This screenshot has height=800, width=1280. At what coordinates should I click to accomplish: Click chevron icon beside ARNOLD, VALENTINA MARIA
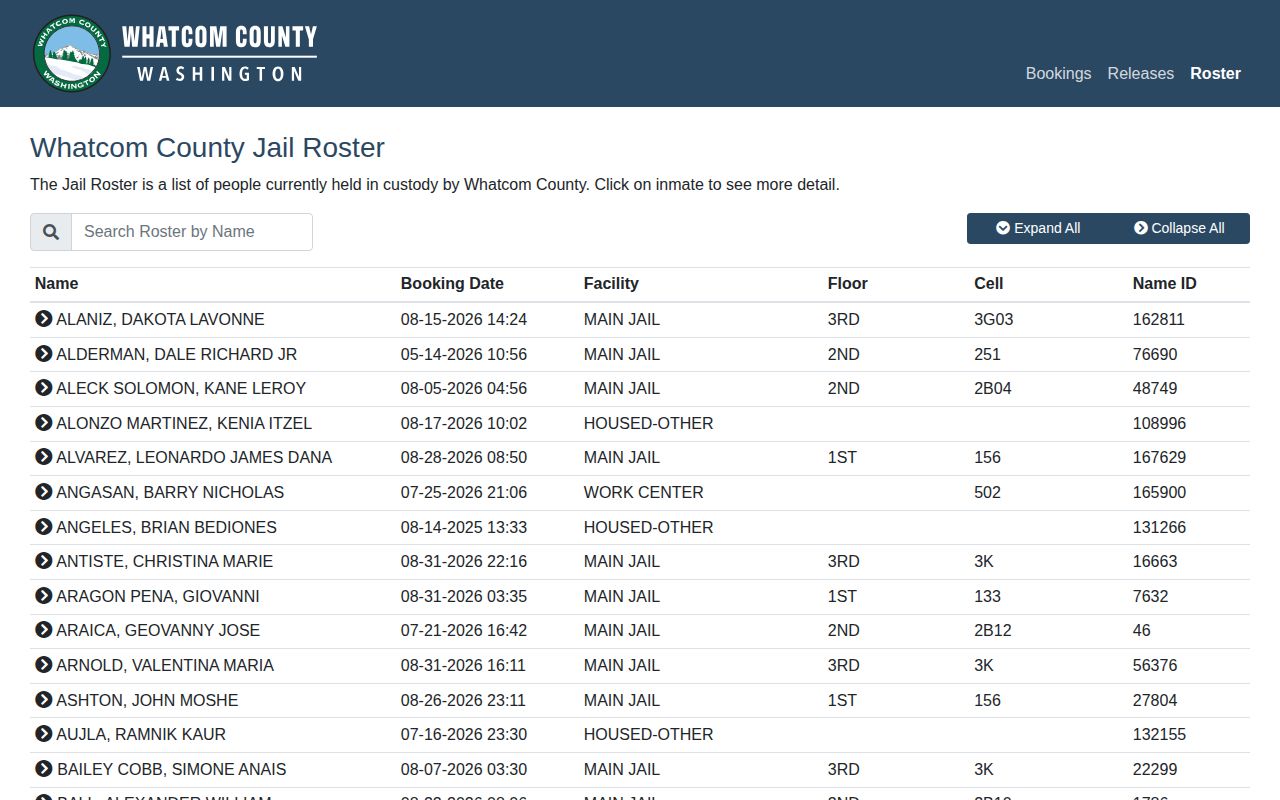coord(43,665)
